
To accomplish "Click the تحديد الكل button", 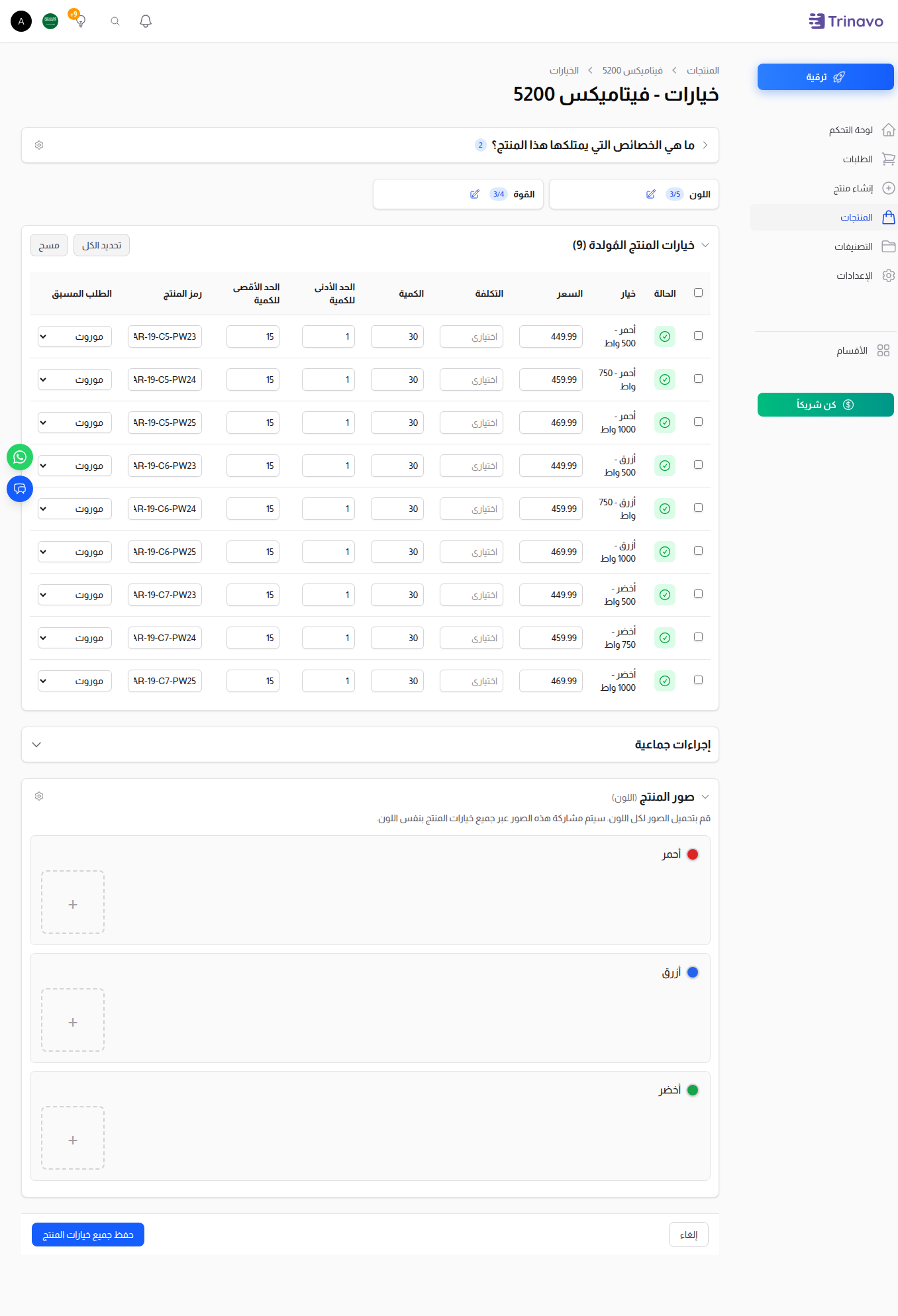I will tap(101, 246).
